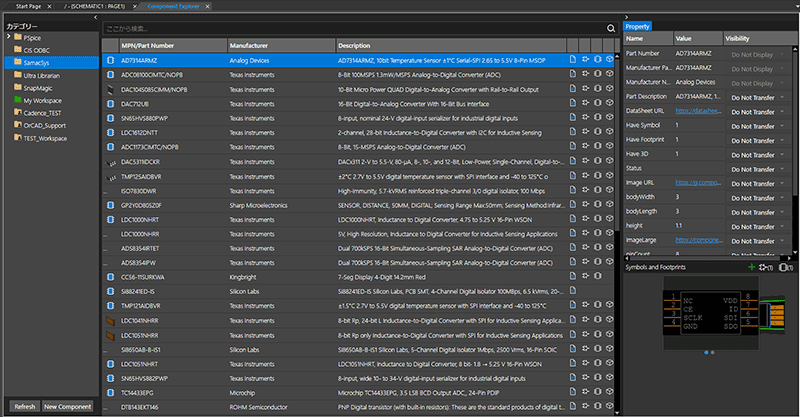Image resolution: width=800 pixels, height=417 pixels.
Task: Click the Refresh button
Action: [x=24, y=406]
